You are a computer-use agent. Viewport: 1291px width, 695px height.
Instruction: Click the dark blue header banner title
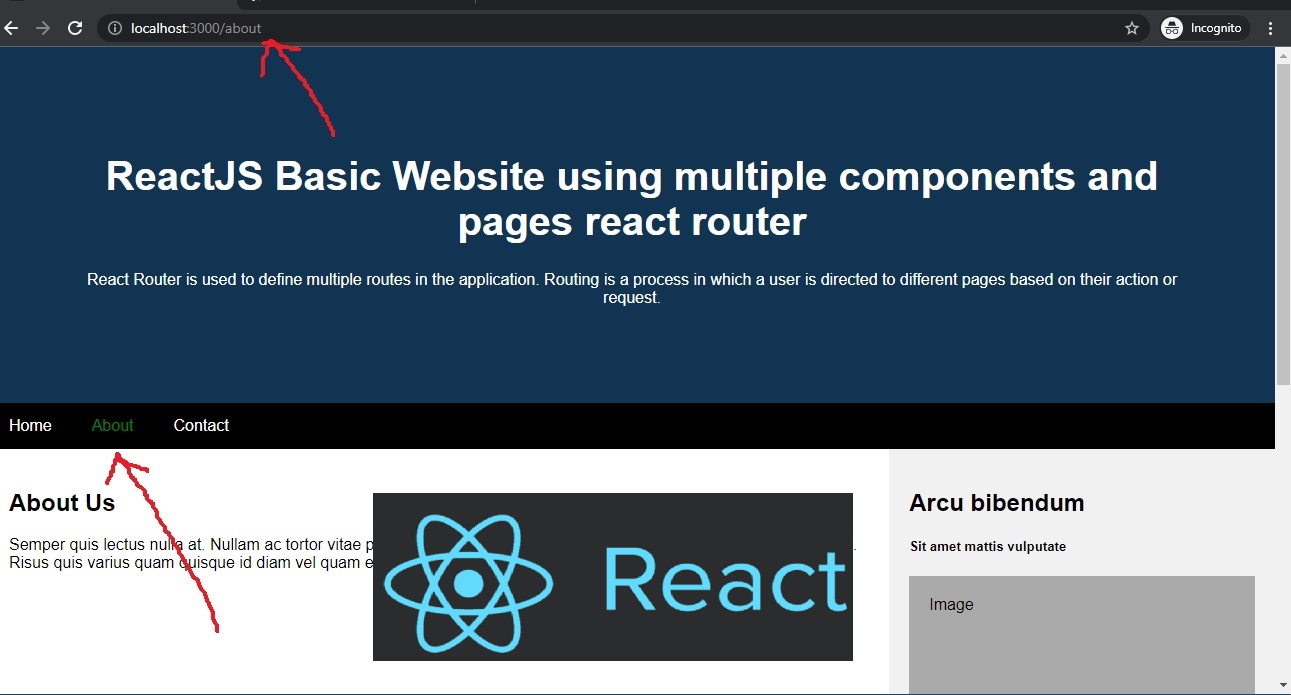[631, 198]
